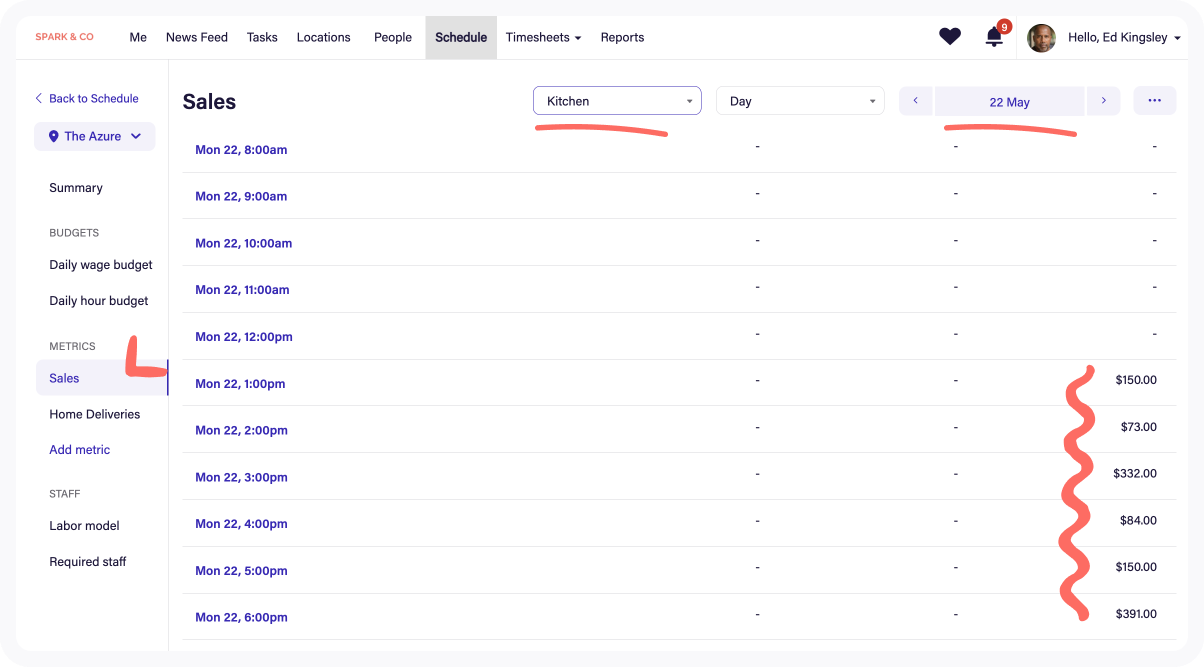Open more options via the ellipsis button
The image size is (1204, 667).
click(x=1155, y=100)
